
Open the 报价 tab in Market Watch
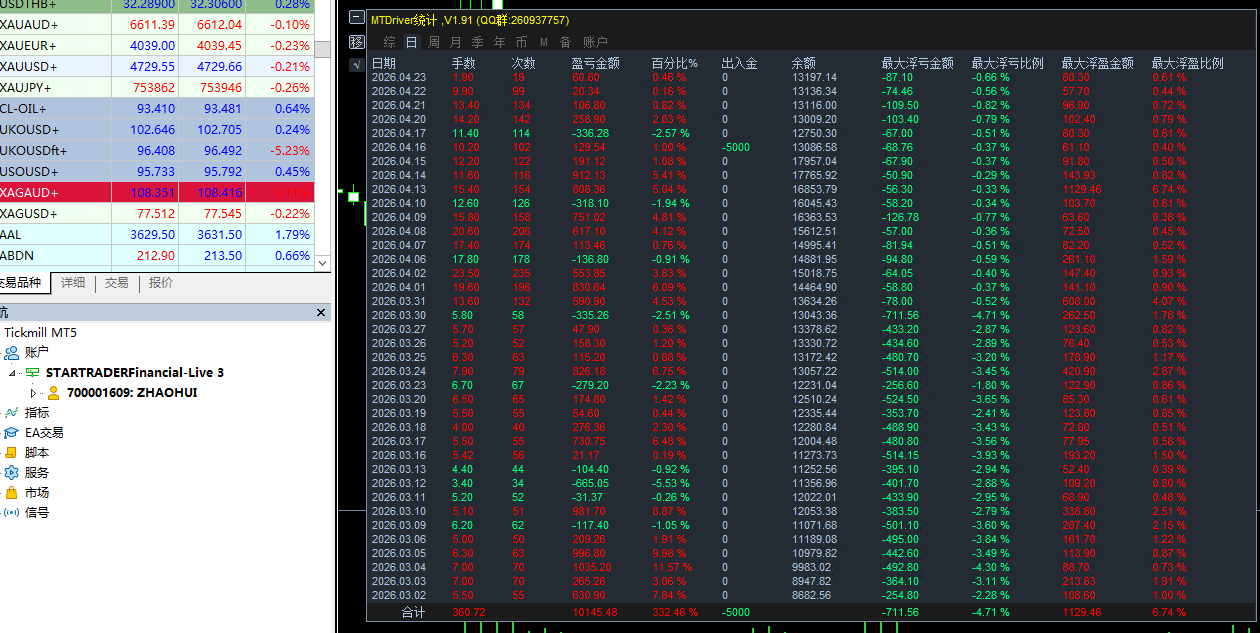[161, 283]
